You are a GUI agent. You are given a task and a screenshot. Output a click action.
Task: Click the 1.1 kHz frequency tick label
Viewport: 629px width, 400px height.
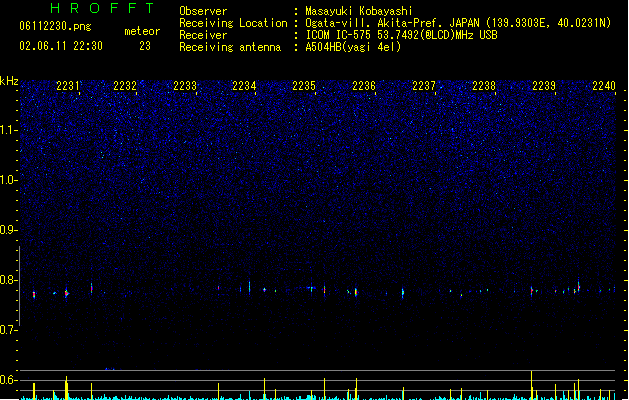[8, 130]
